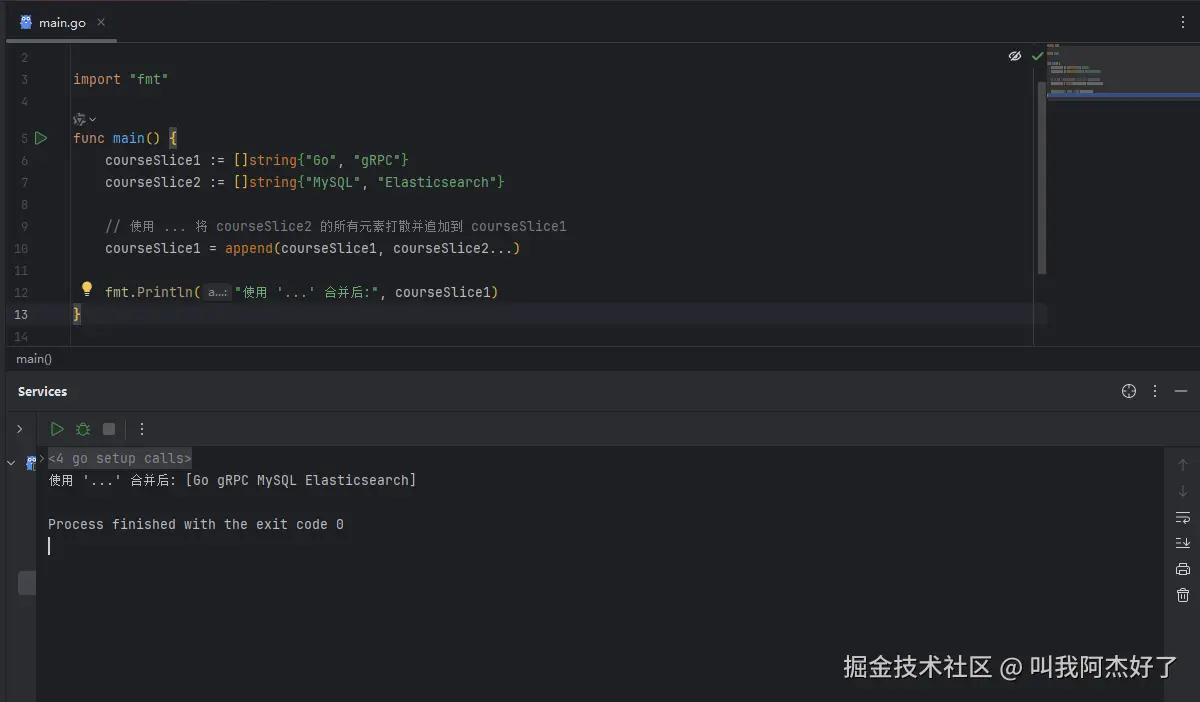Screen dimensions: 1200x702
Task: Click the lightbulb quick-fix icon on line 12
Action: click(x=87, y=290)
